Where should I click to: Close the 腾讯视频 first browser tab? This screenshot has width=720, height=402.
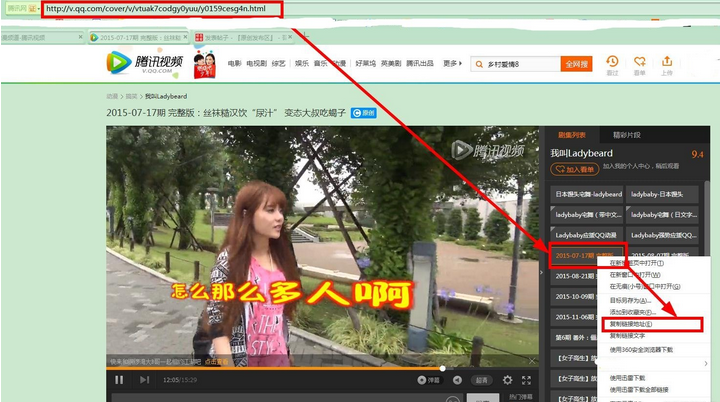[80, 37]
